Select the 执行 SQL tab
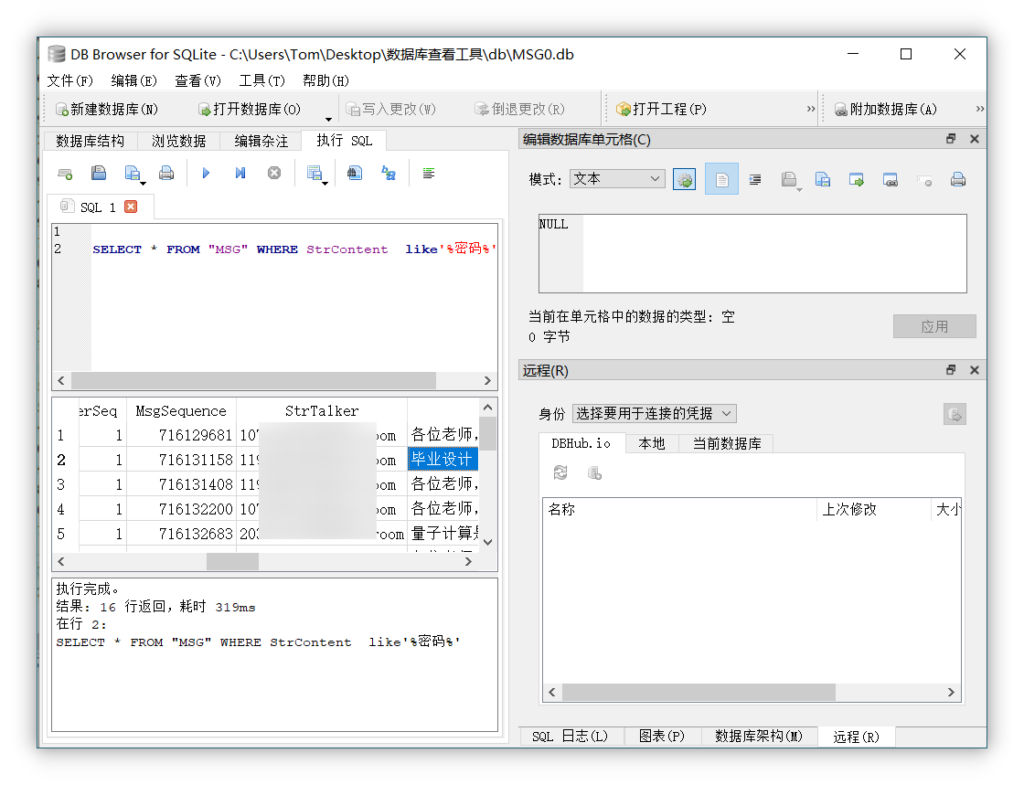The width and height of the screenshot is (1024, 785). click(344, 140)
